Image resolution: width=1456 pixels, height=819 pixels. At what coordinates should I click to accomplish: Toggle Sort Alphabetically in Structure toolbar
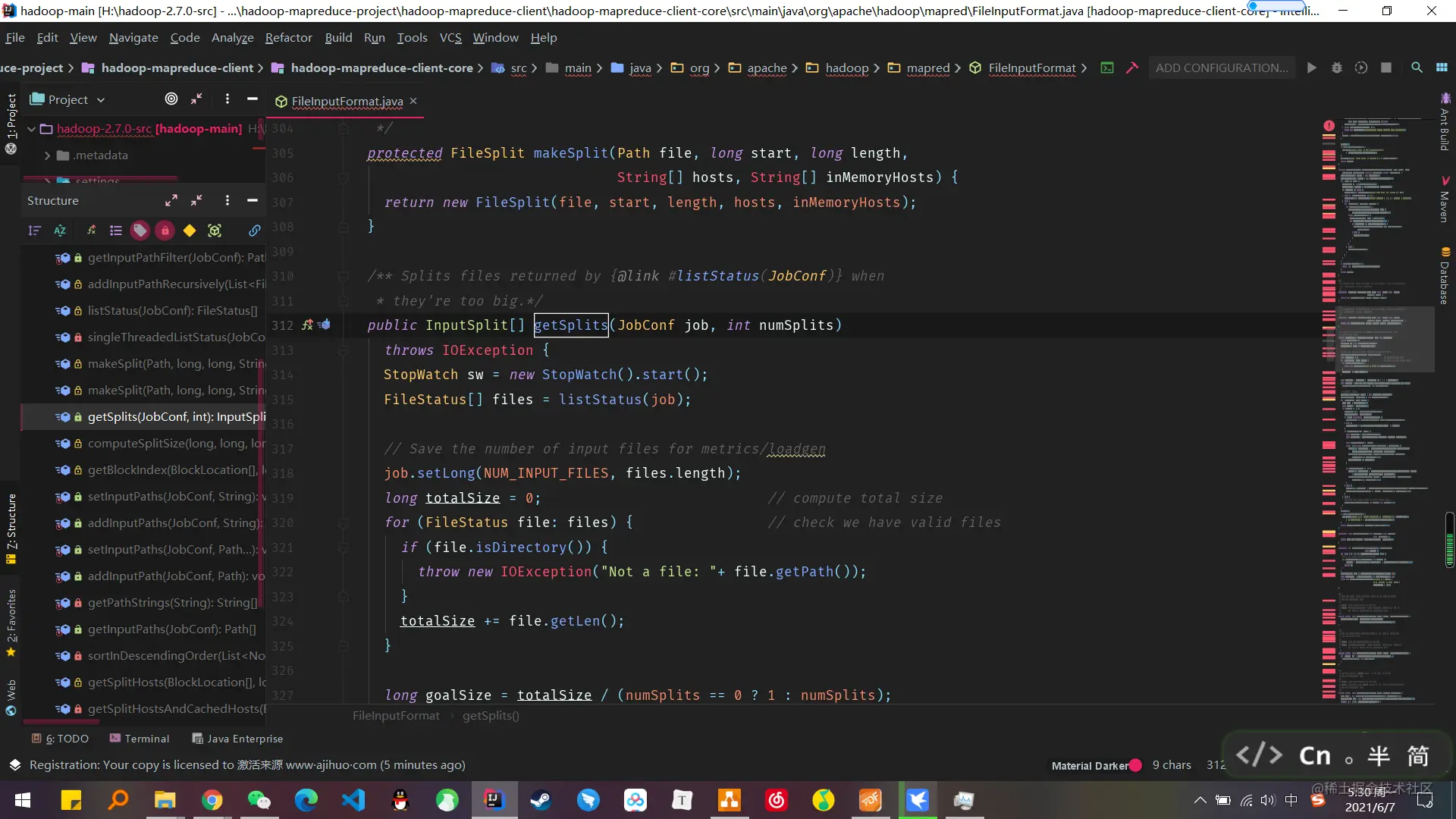point(60,231)
